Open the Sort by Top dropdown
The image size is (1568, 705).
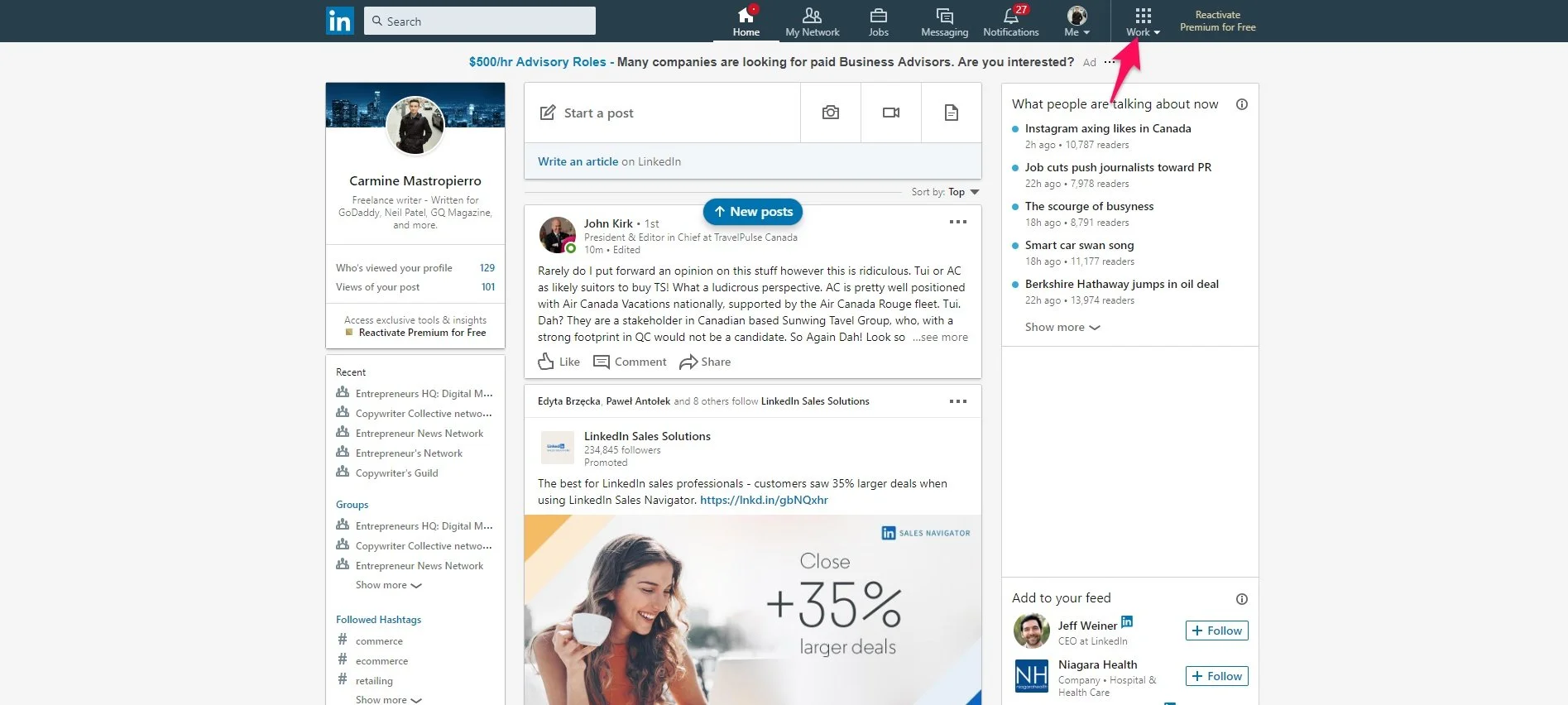tap(964, 192)
